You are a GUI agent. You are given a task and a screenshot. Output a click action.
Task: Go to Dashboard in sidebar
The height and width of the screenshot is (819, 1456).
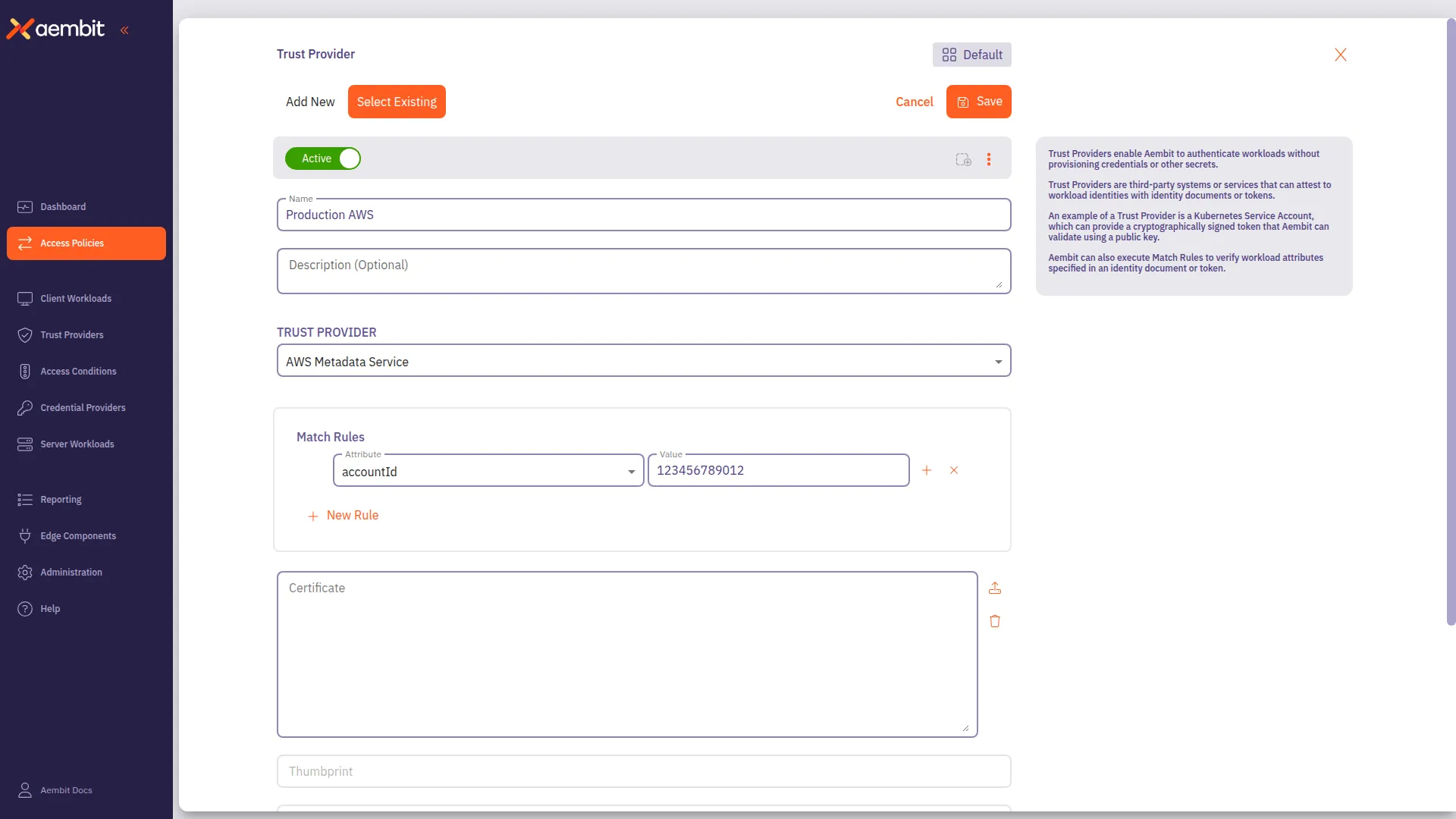click(86, 207)
